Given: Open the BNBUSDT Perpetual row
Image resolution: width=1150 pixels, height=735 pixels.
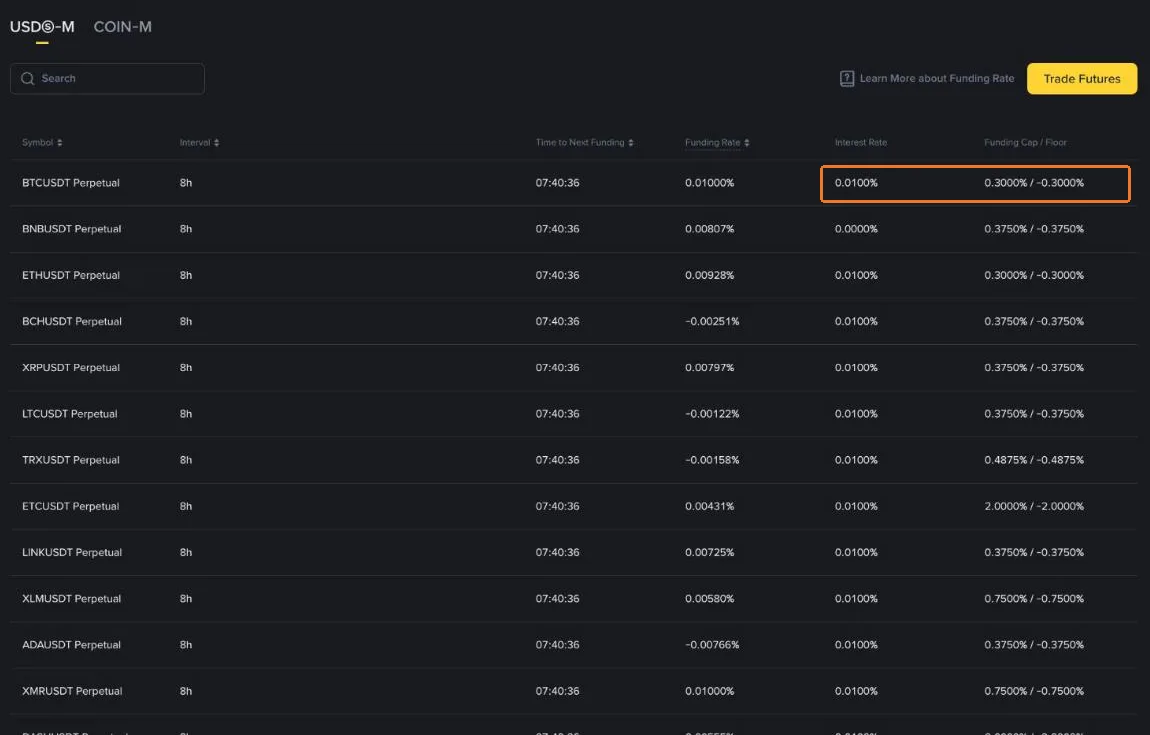Looking at the screenshot, I should (574, 229).
